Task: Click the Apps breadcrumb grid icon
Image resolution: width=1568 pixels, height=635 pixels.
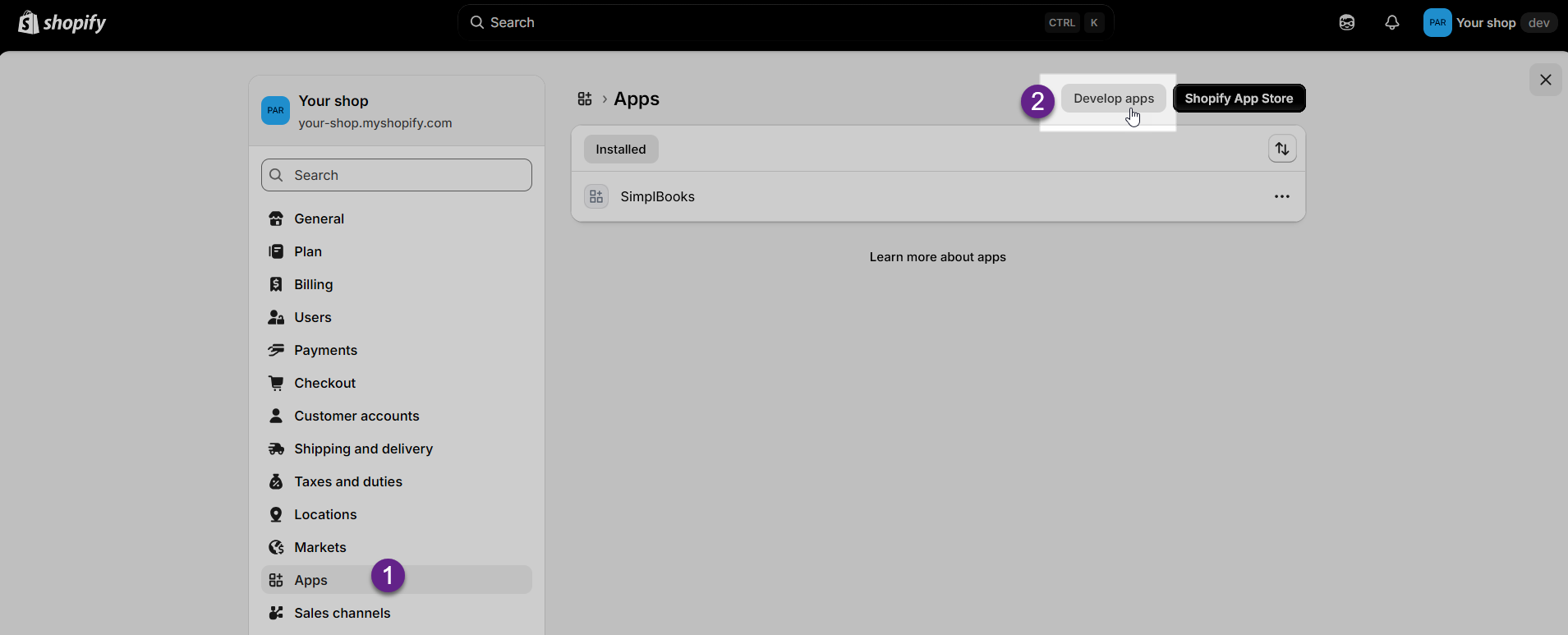Action: coord(585,99)
